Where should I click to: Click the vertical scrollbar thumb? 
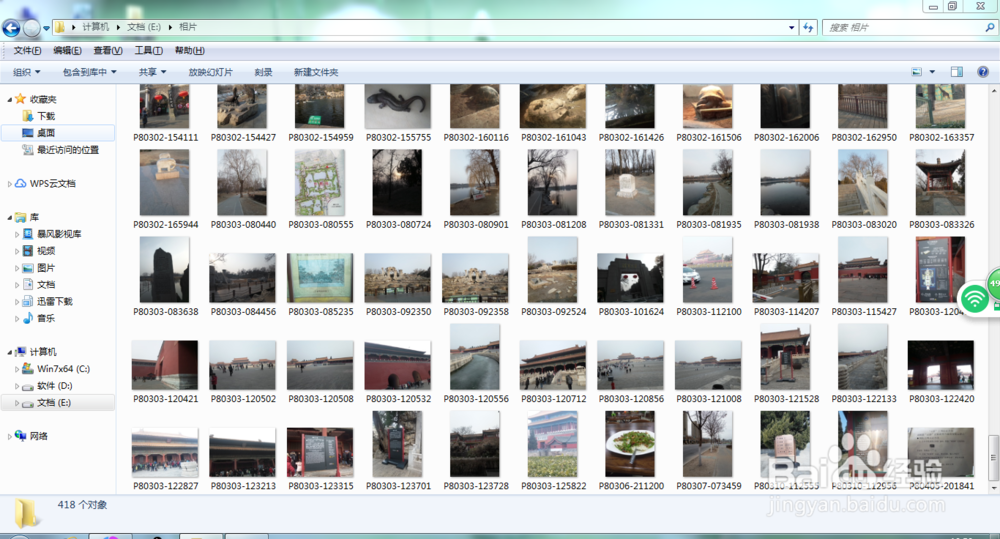click(x=994, y=457)
